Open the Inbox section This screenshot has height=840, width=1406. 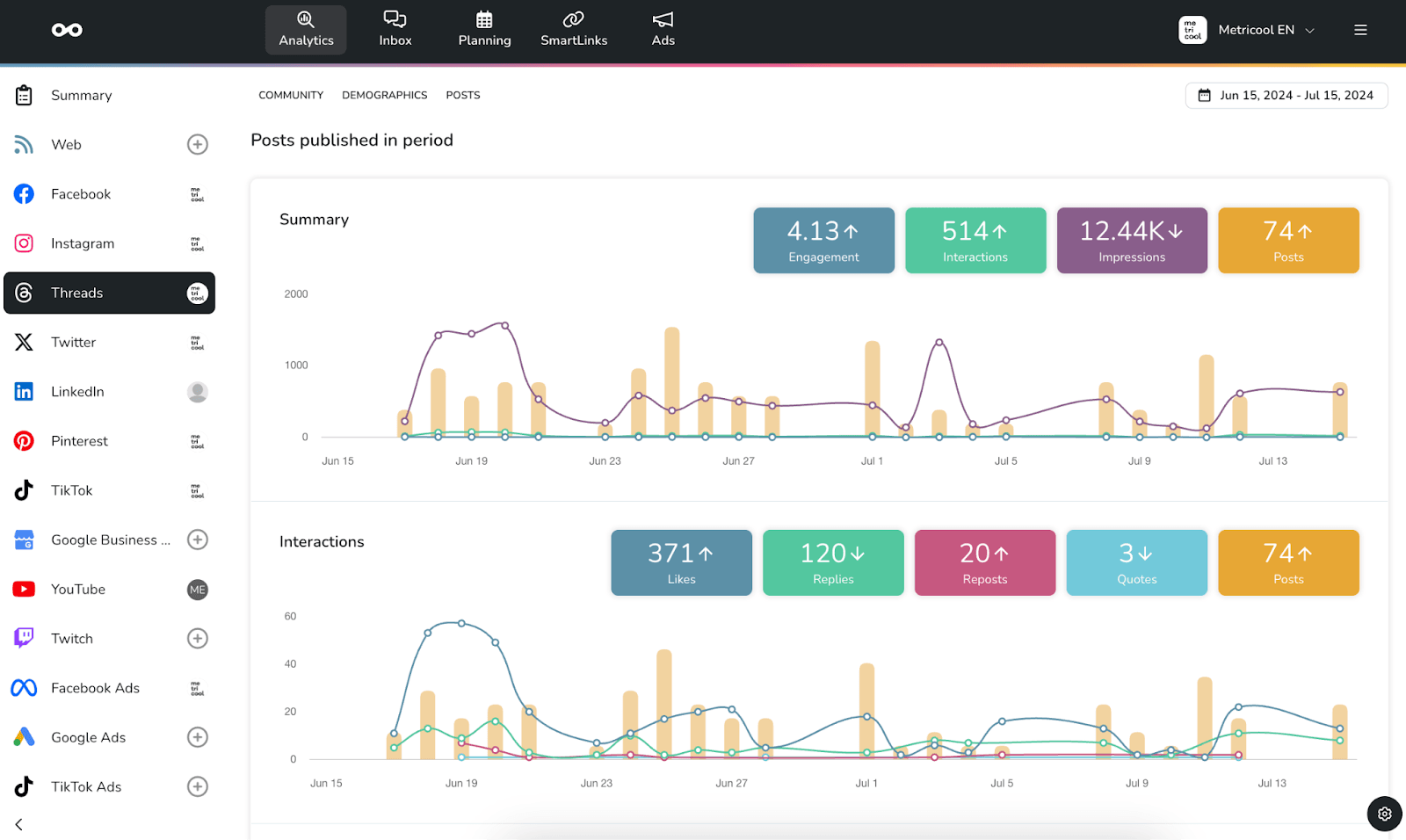coord(395,30)
